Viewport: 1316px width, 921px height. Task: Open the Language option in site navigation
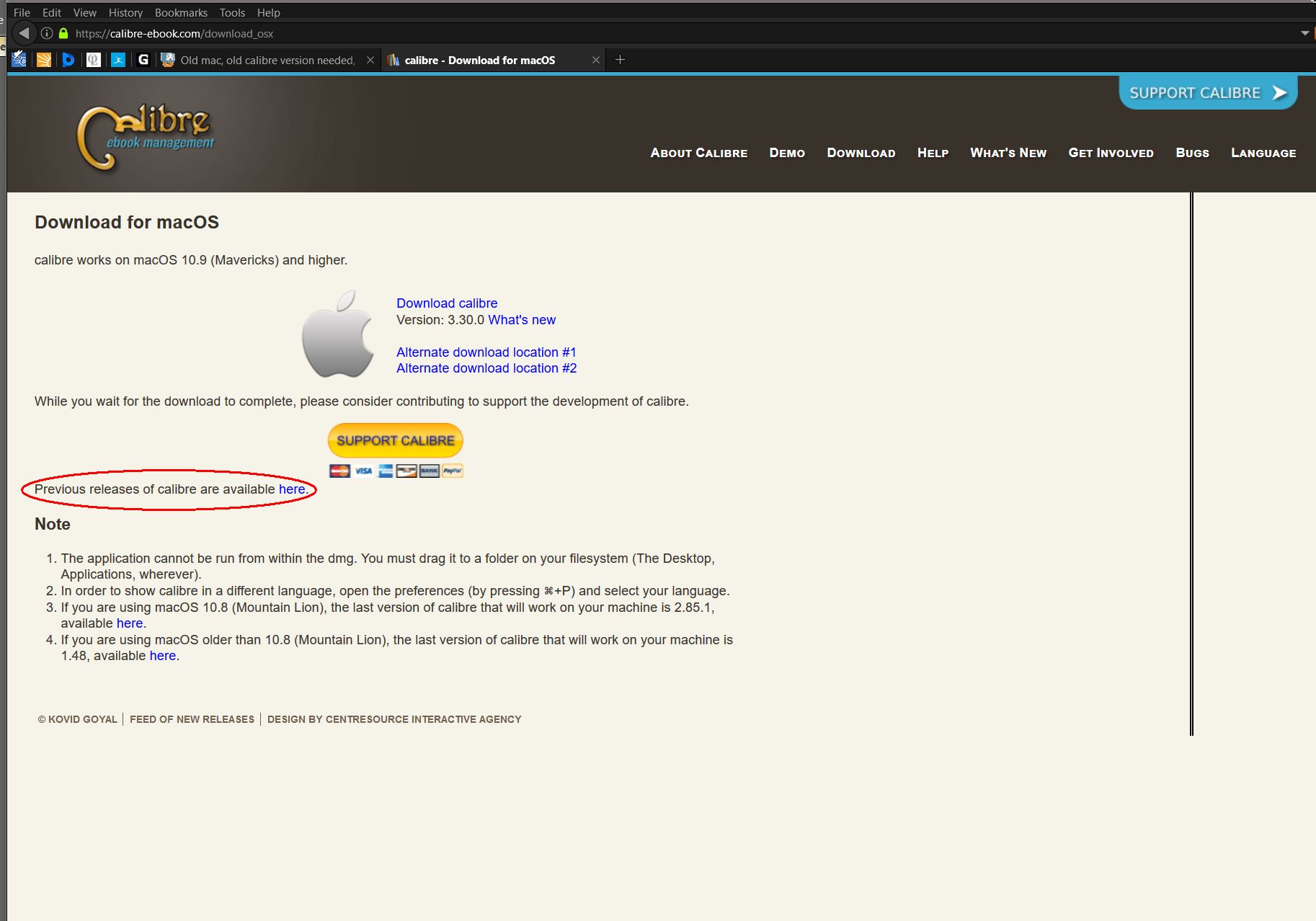pos(1263,153)
